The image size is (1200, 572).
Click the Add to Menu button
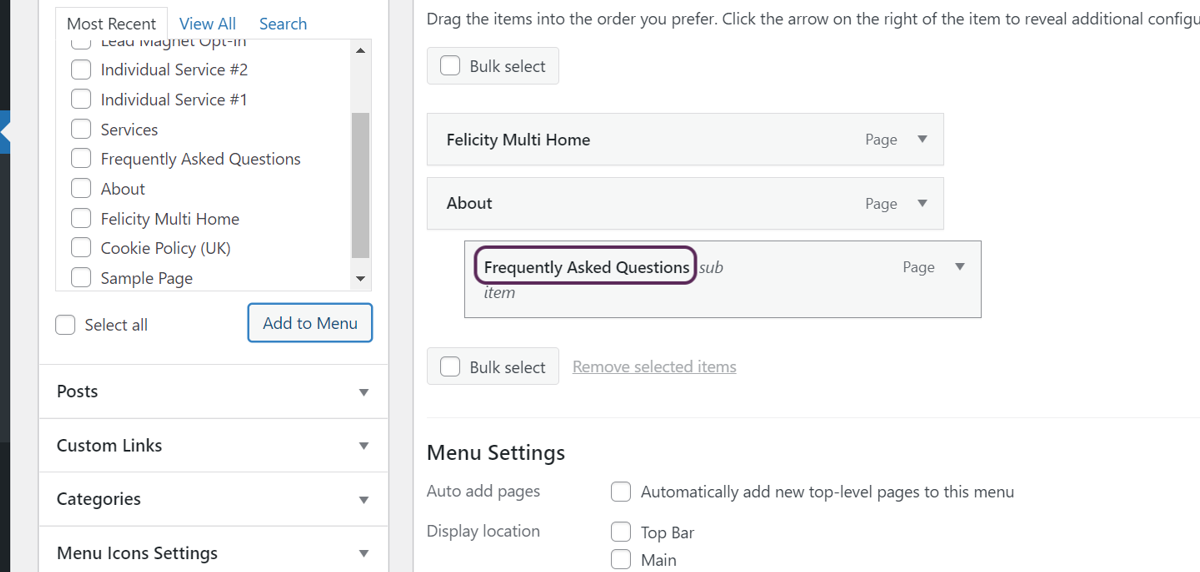coord(310,323)
